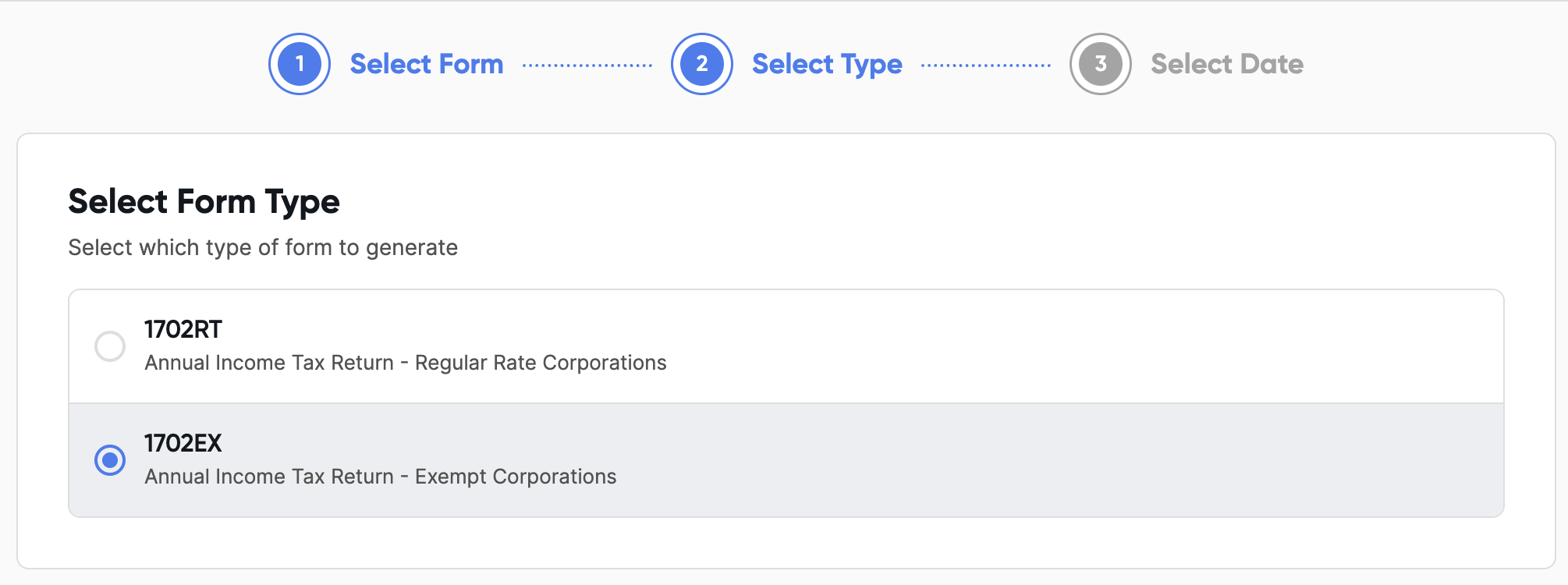Viewport: 1568px width, 585px height.
Task: Click the 1702EX form title text
Action: point(183,443)
